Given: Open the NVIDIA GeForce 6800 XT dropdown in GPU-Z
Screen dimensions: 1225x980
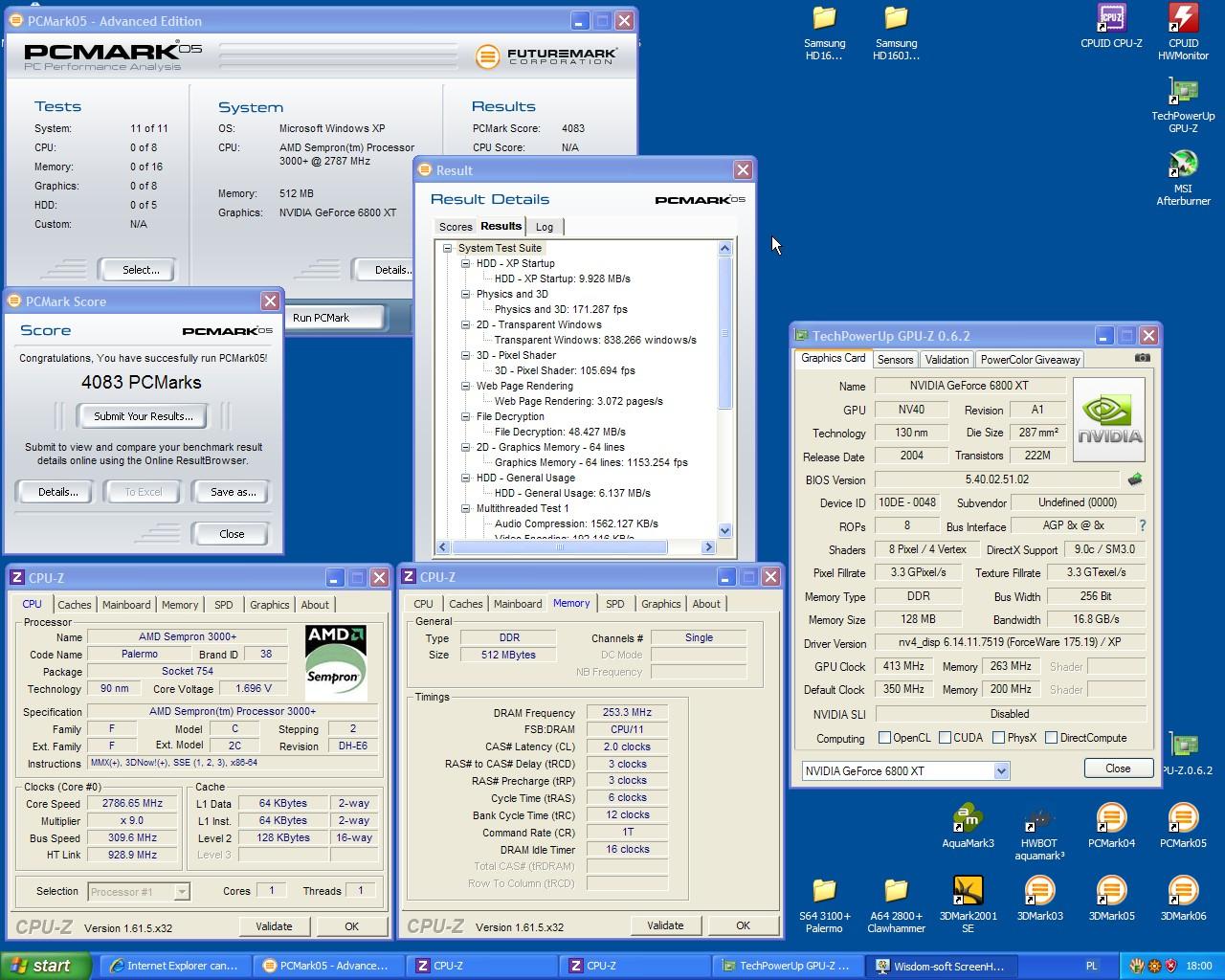Looking at the screenshot, I should click(x=1001, y=771).
